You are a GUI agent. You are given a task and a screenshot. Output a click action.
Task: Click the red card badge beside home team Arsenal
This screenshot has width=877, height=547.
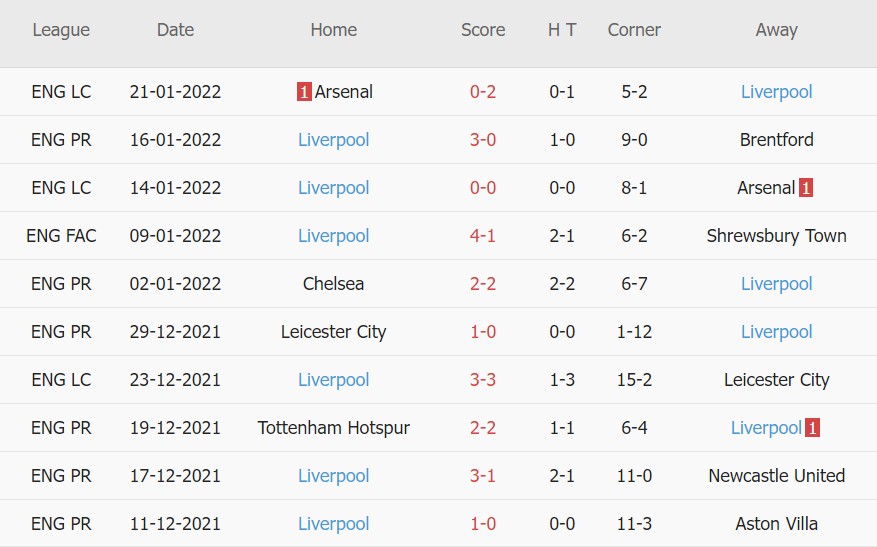[x=304, y=92]
